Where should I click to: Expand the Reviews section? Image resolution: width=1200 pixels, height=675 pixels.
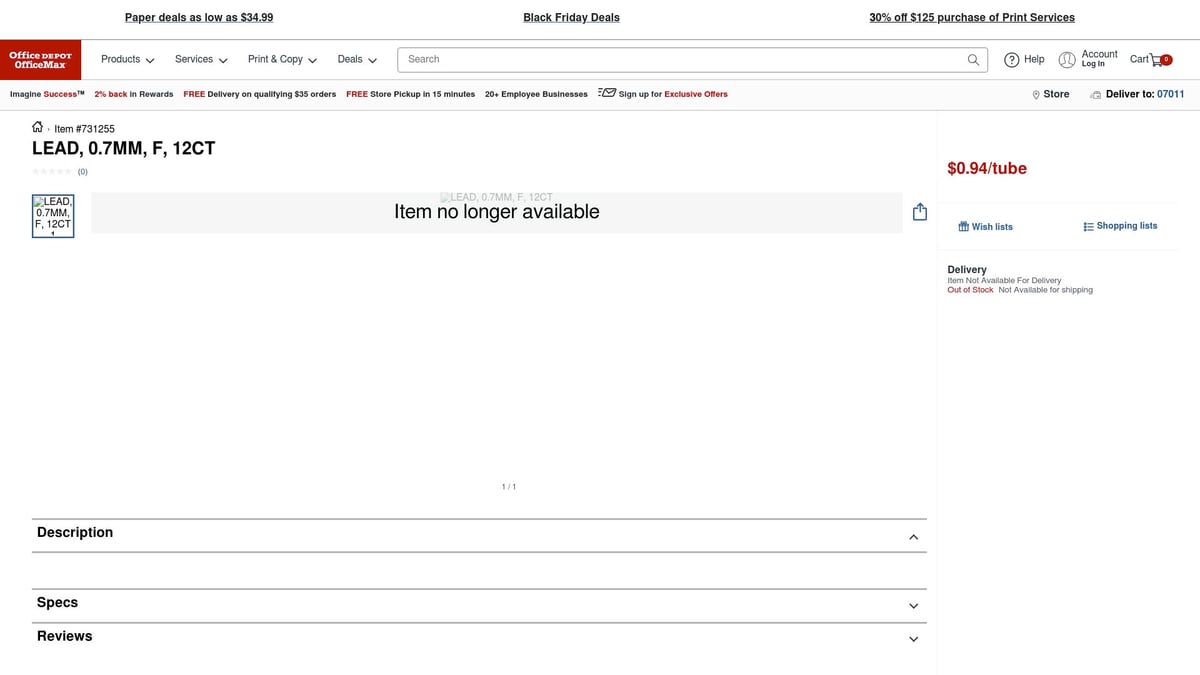(x=913, y=639)
